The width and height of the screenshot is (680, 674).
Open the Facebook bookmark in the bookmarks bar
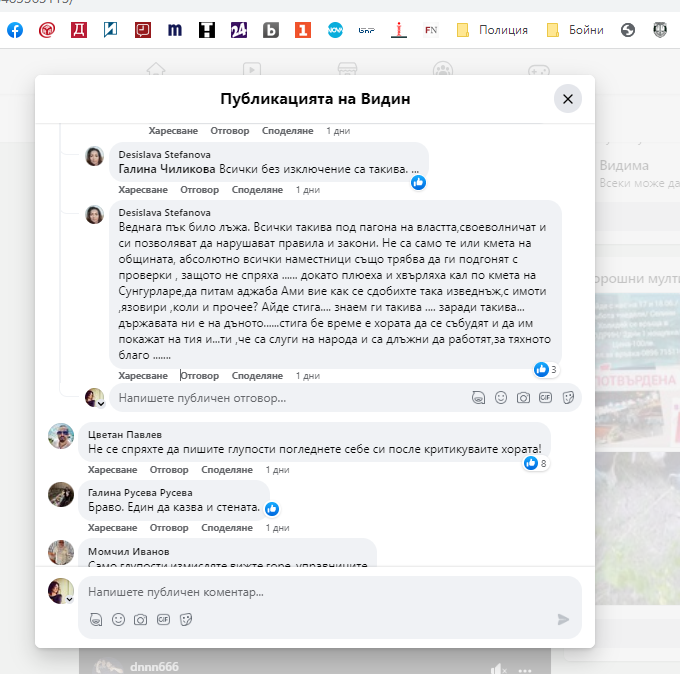tap(15, 30)
